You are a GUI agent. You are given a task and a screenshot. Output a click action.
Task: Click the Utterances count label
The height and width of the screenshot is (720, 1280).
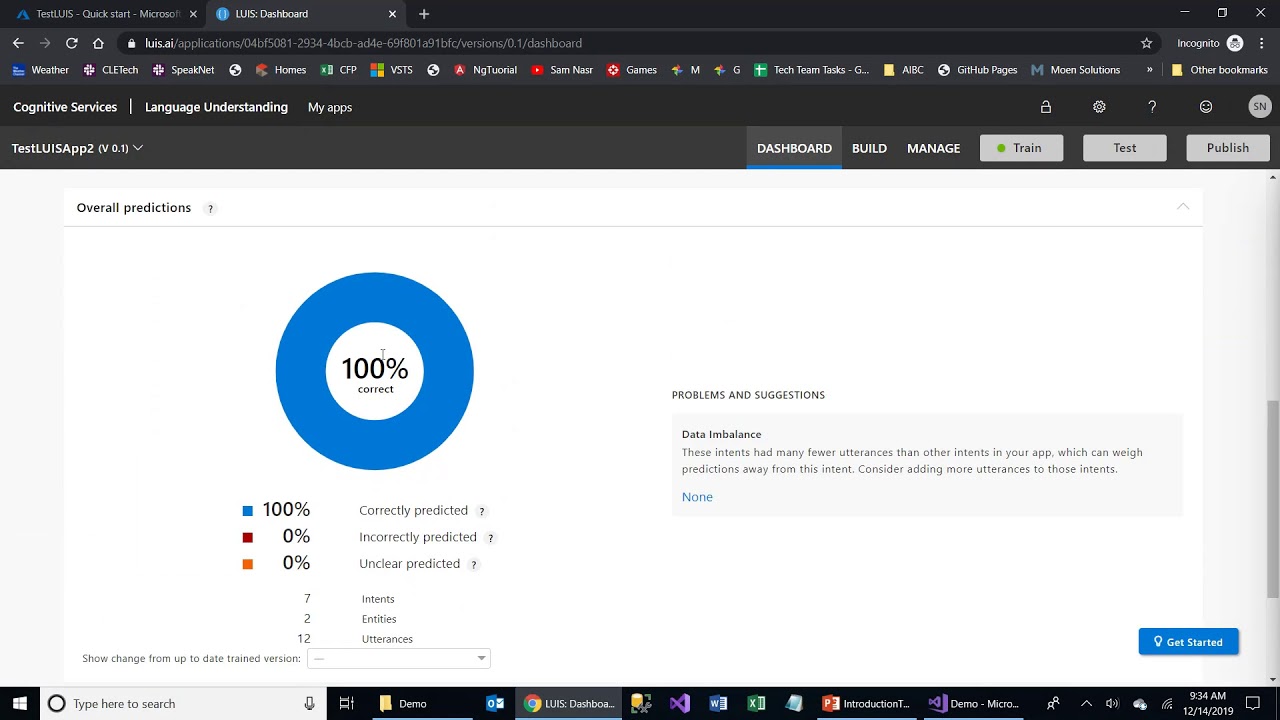(x=387, y=639)
